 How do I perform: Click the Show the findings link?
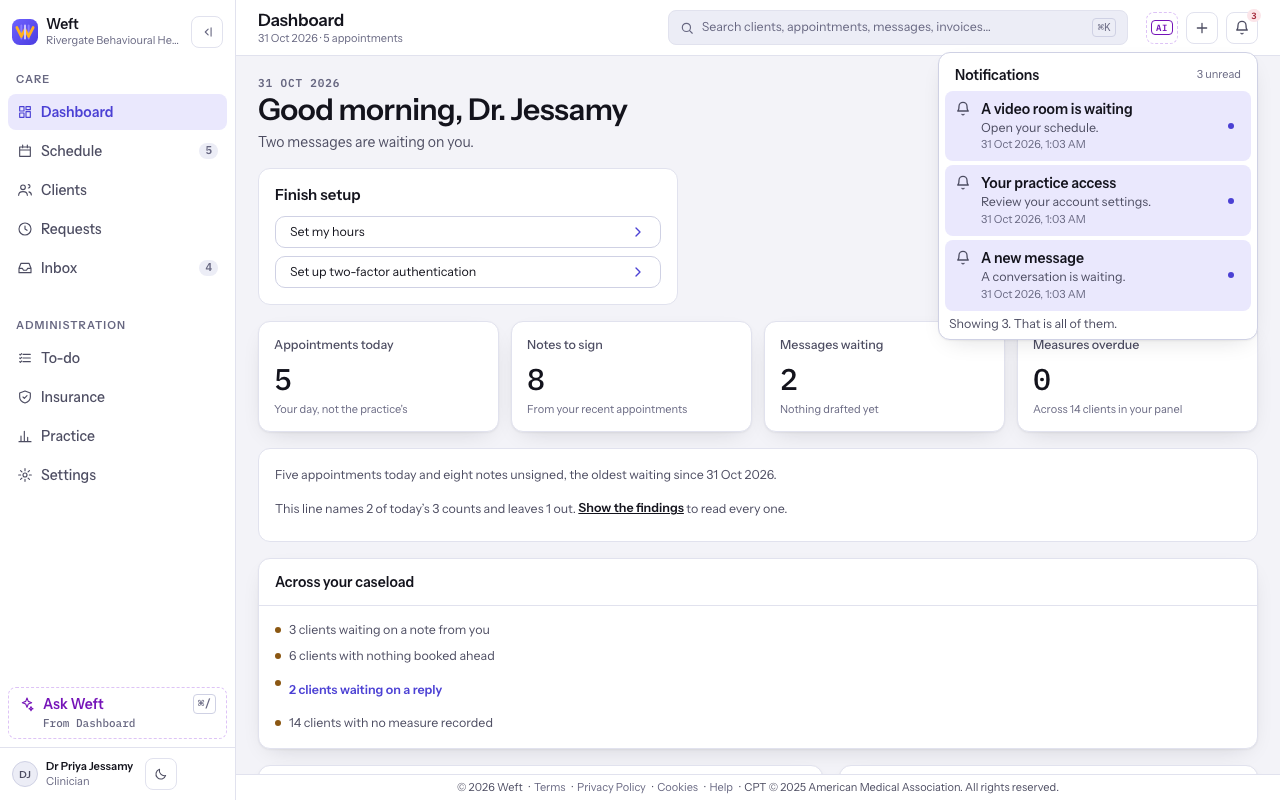pos(631,508)
